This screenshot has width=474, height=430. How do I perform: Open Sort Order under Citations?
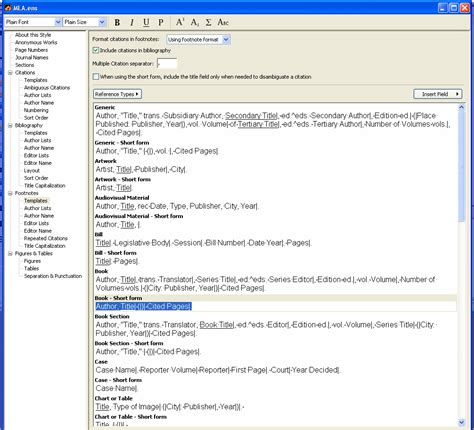tap(36, 118)
